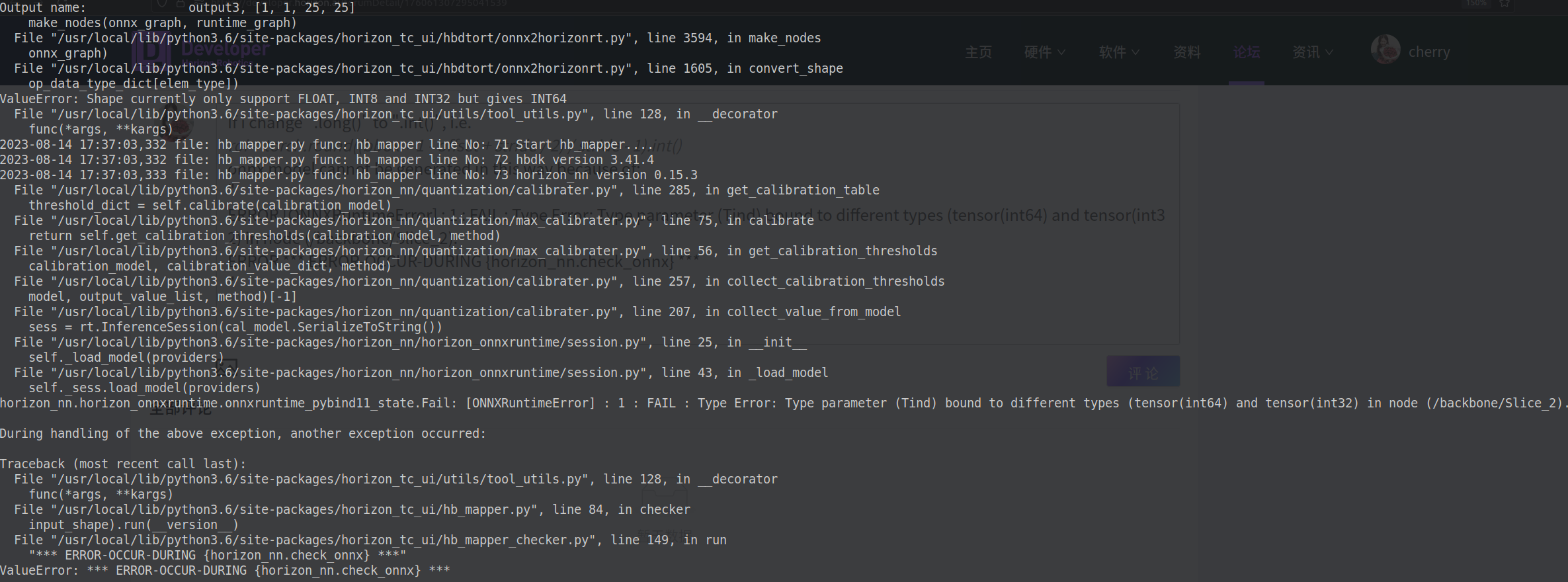This screenshot has height=582, width=1568.
Task: Expand the 软件 dropdown menu
Action: 1118,52
